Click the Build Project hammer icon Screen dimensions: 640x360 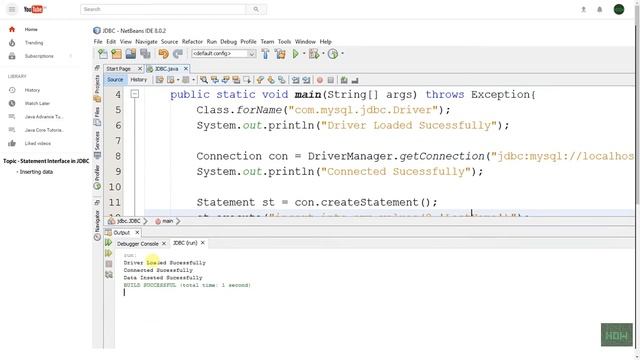265,53
